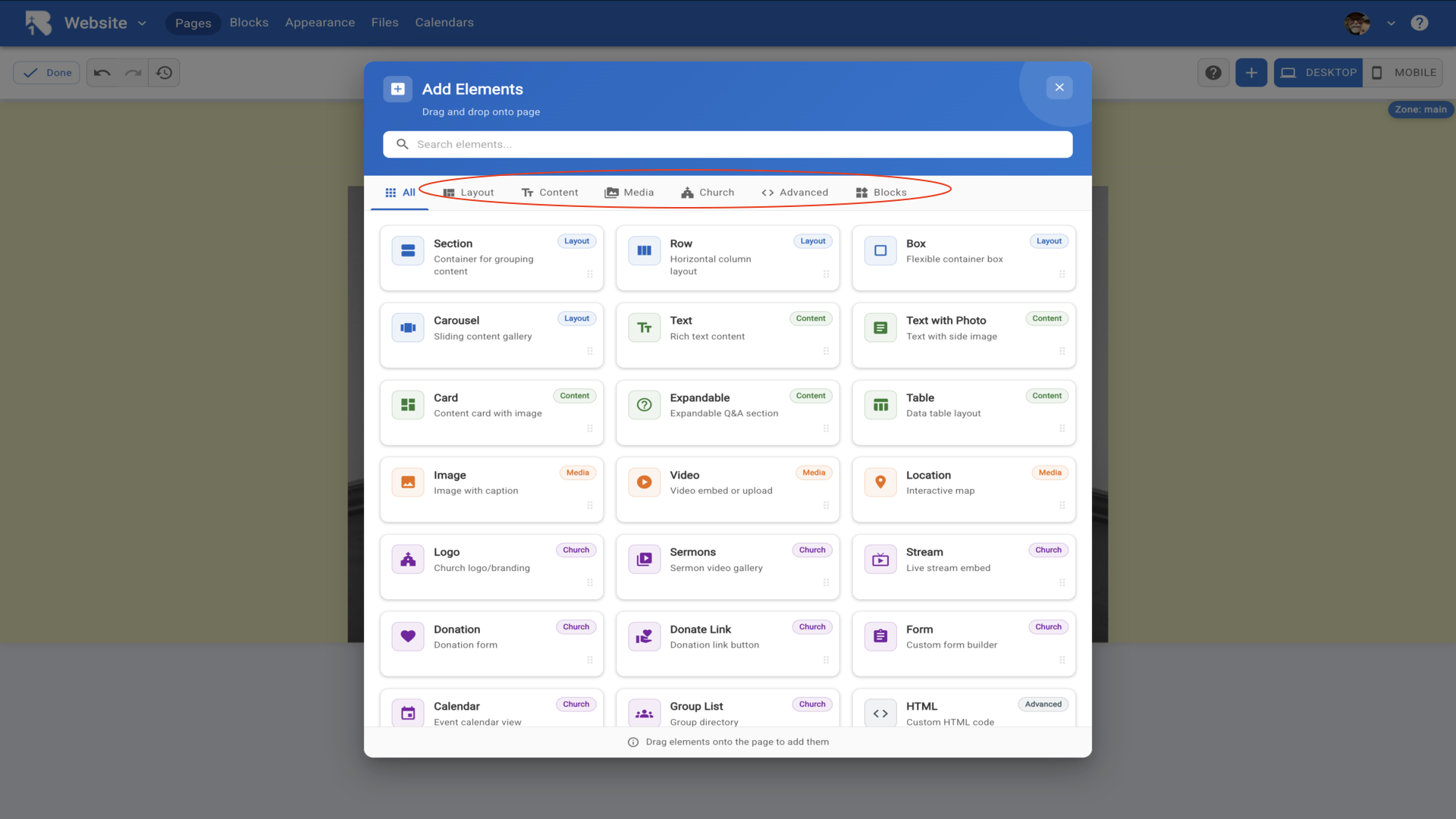Click the Done button

47,73
